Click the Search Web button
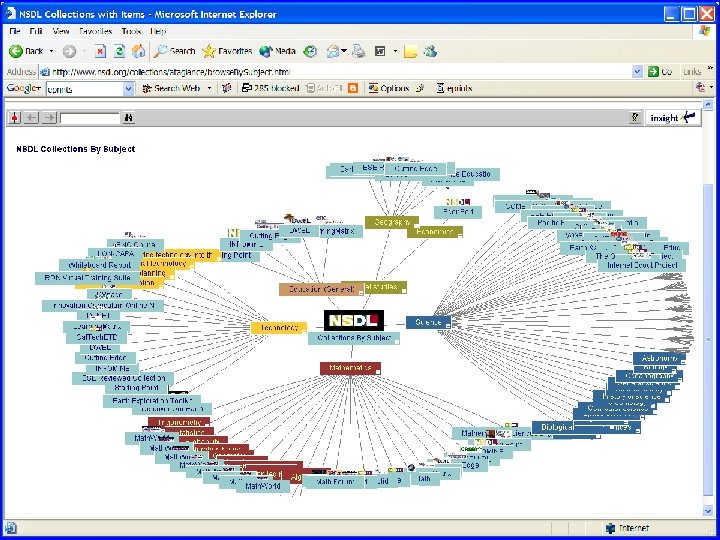Screen dimensions: 720x540 pyautogui.click(x=171, y=88)
